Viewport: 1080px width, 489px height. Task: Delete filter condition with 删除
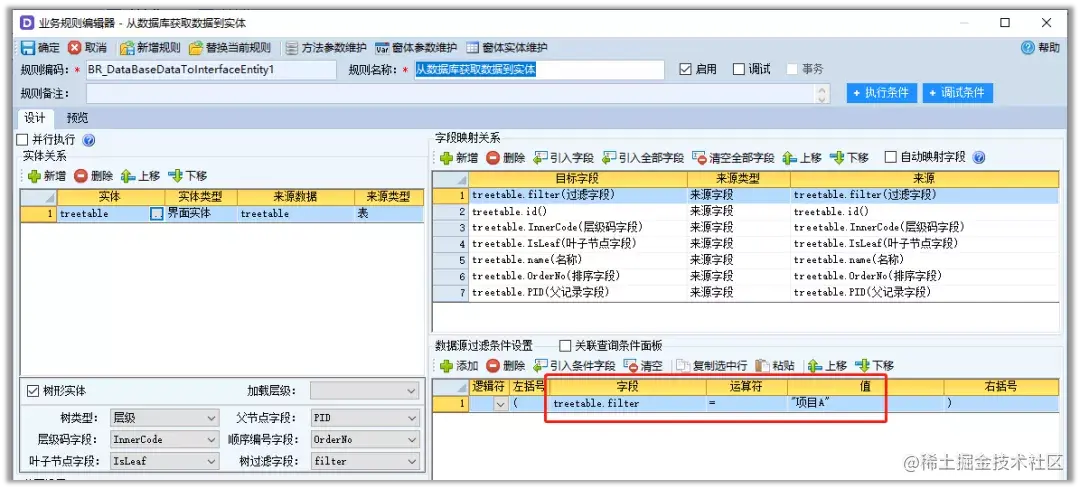(506, 366)
